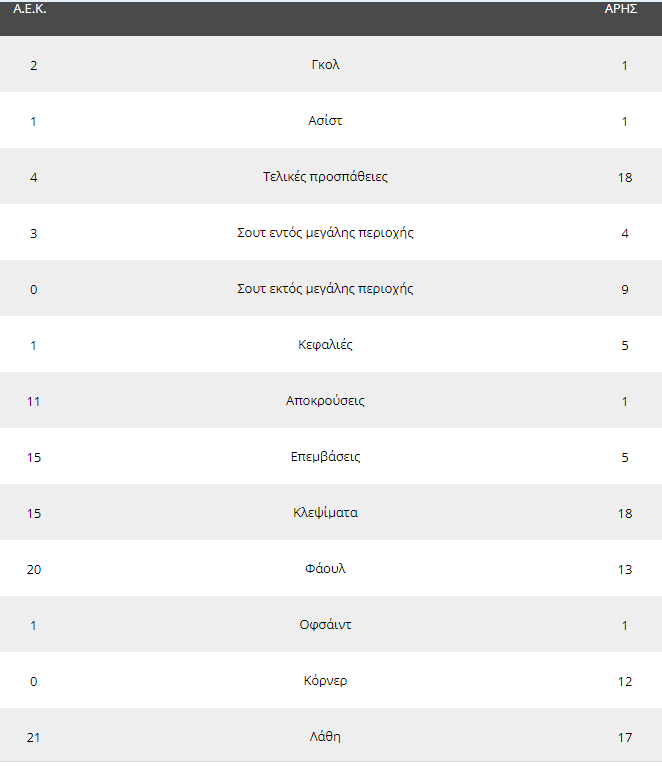
Task: Click Σουτ εκτός μεγάλης περιοχής label
Action: (325, 289)
